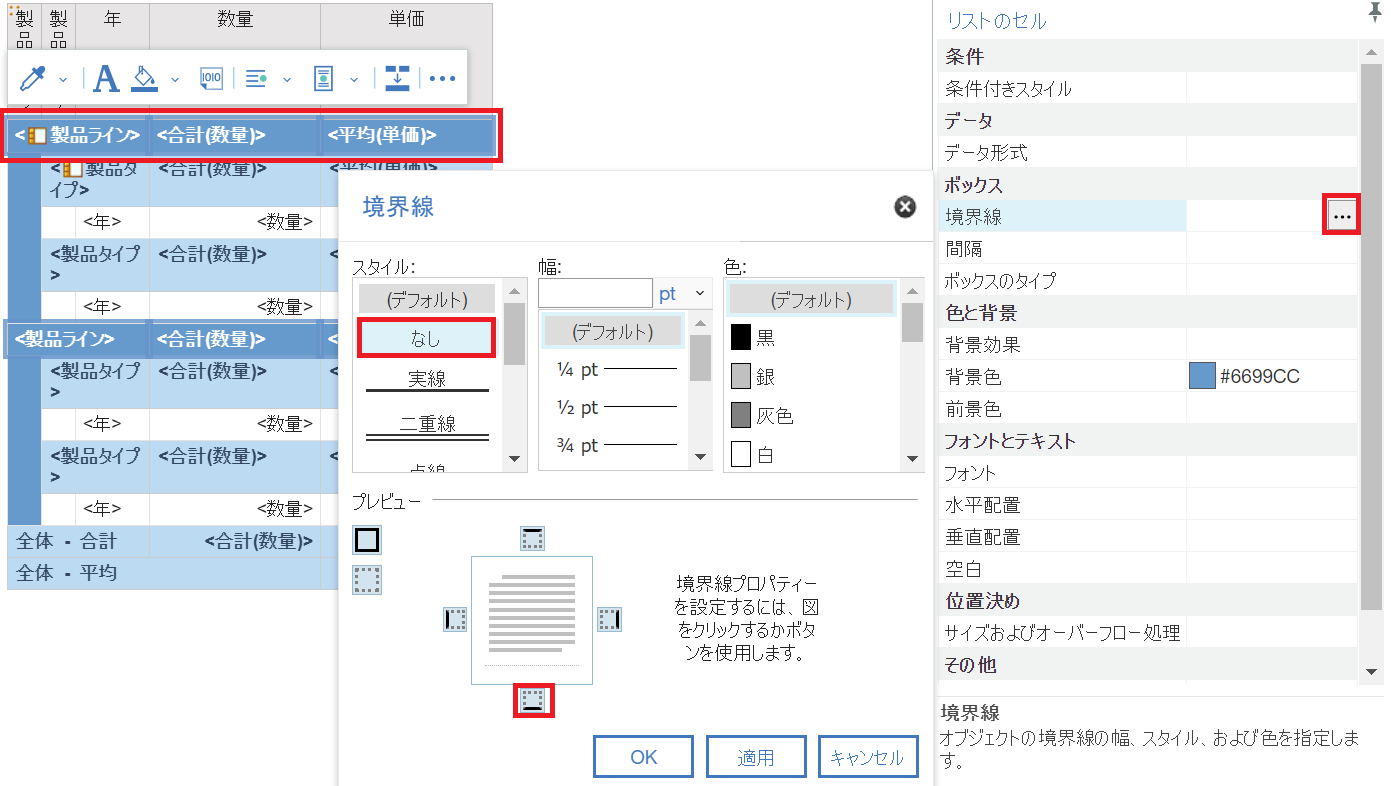Select 実線 border style
The width and height of the screenshot is (1391, 786).
coord(427,381)
